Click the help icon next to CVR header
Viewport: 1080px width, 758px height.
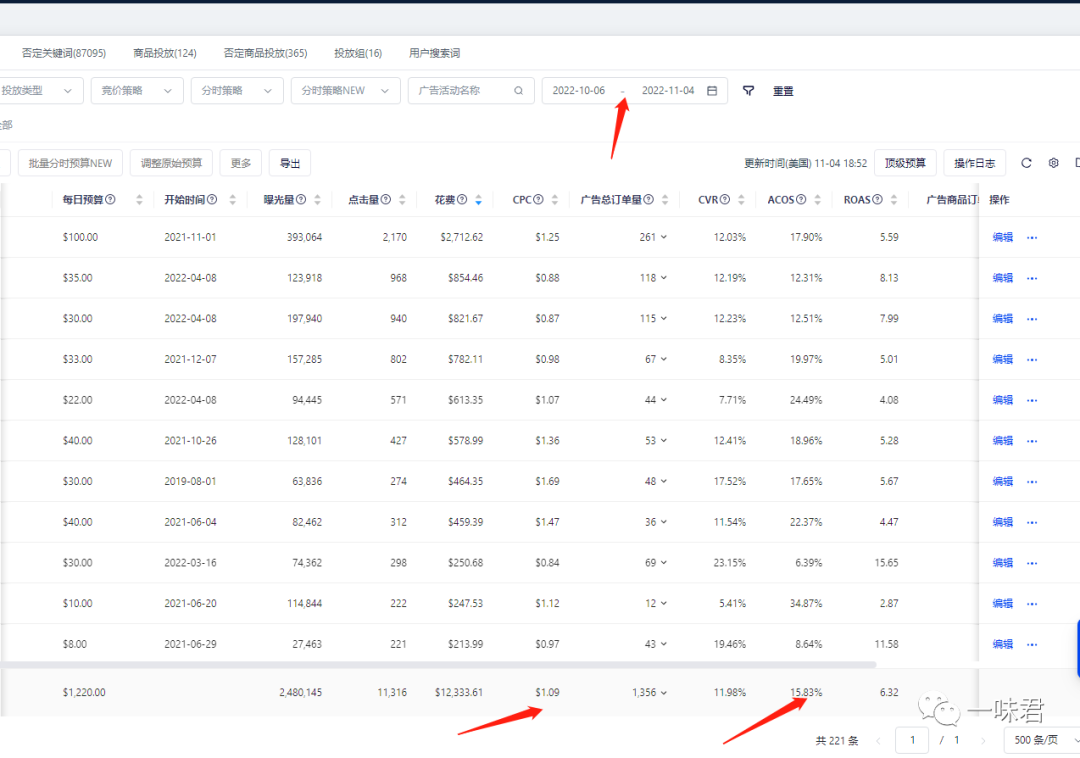tap(725, 200)
